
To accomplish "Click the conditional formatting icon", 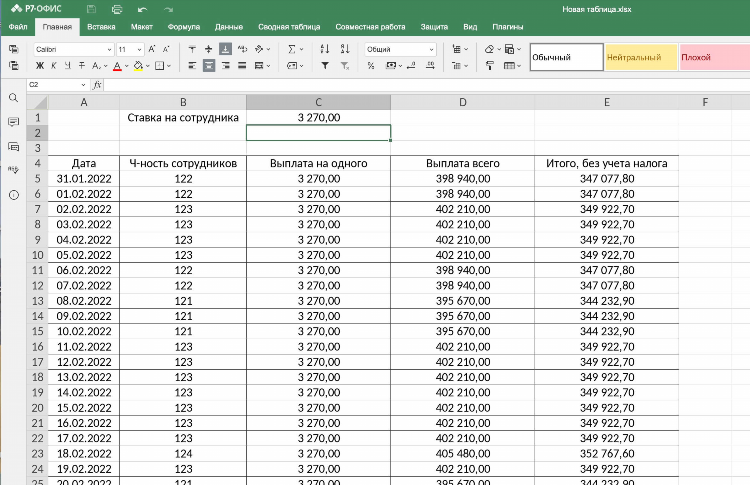I will coord(509,49).
